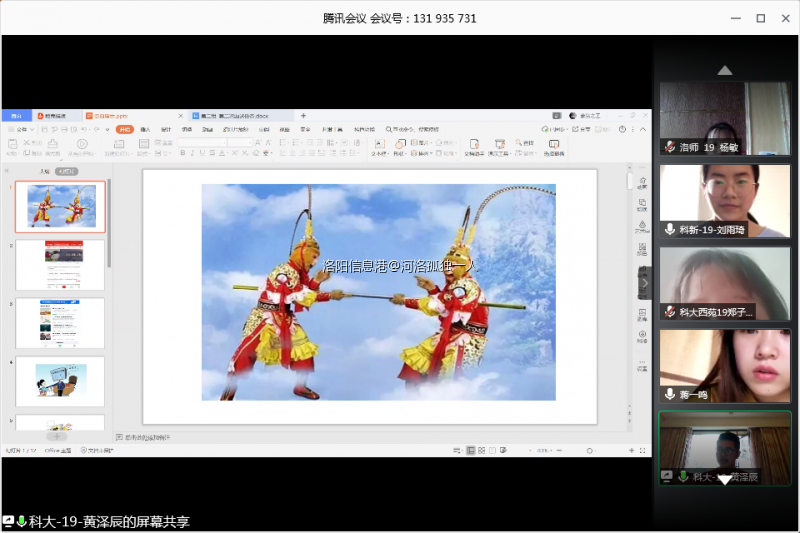Collapse the participant video sidebar using the chevron

[x=645, y=283]
